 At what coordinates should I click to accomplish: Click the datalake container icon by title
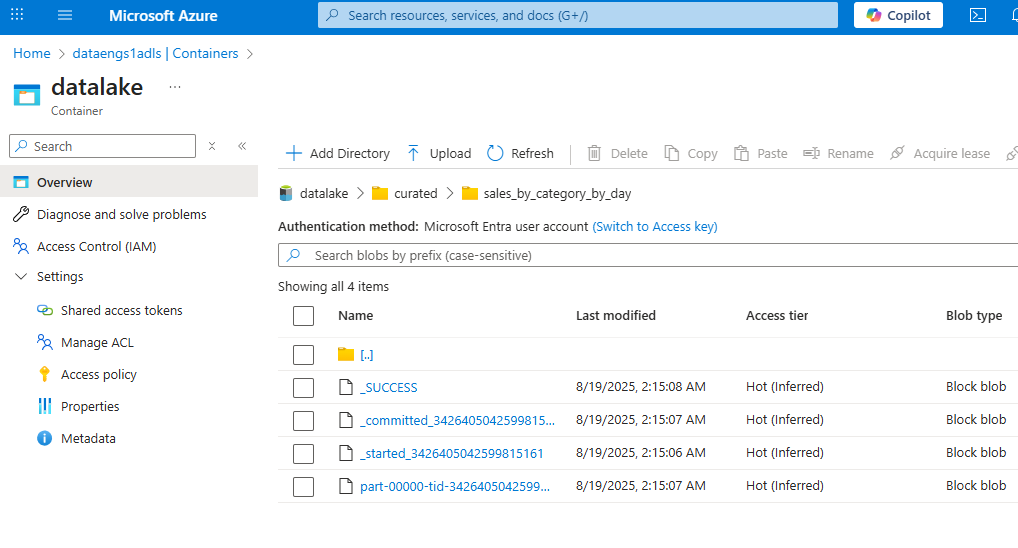tap(27, 95)
